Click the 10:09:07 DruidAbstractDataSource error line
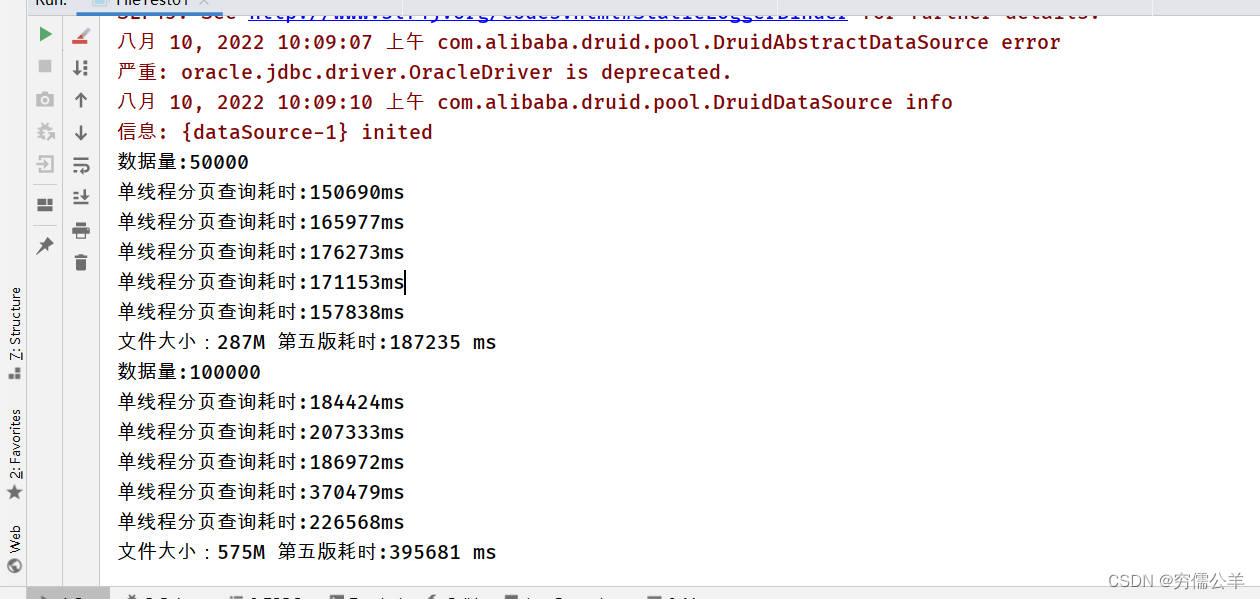 click(x=589, y=43)
